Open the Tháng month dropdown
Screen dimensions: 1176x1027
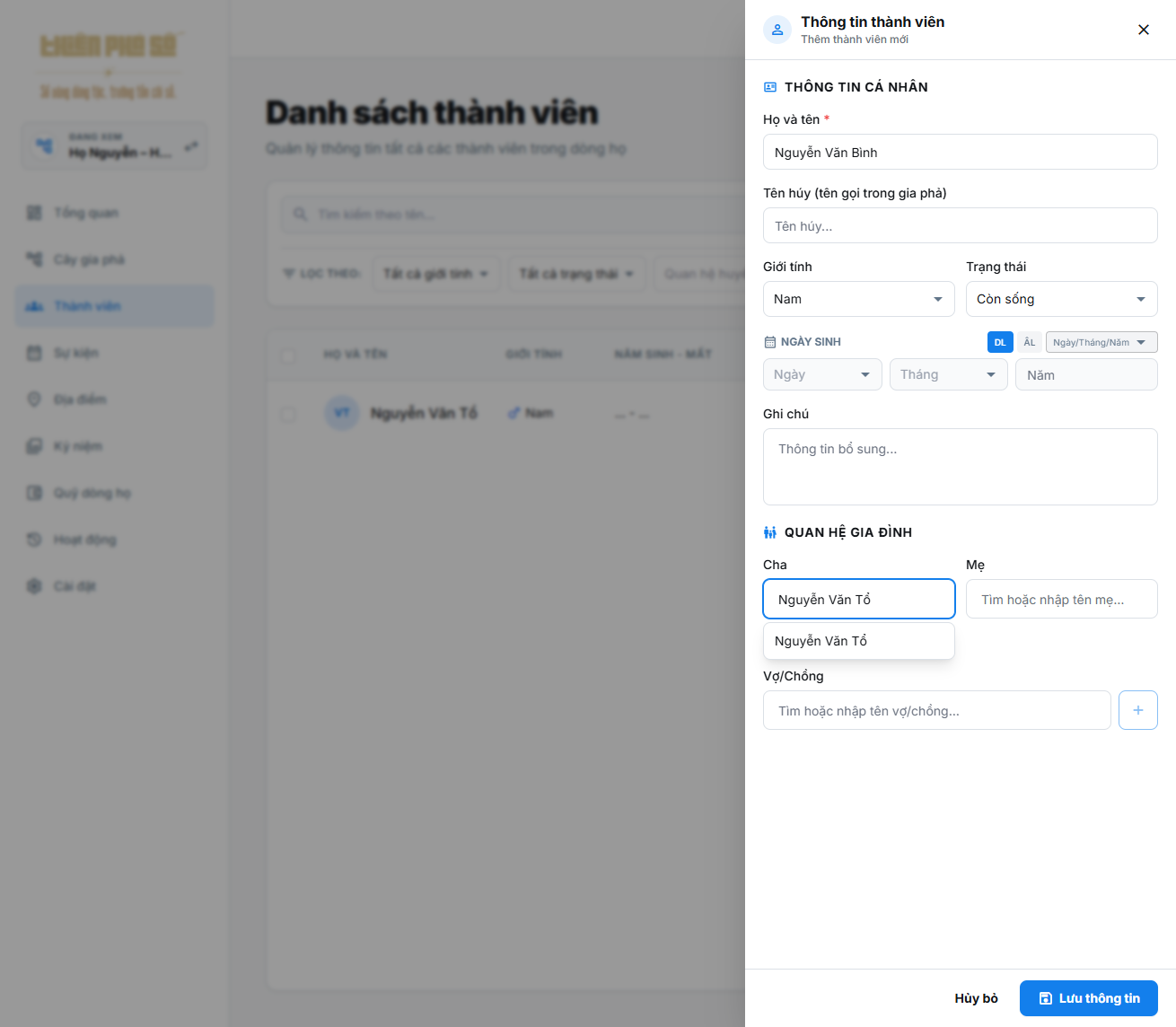point(949,374)
